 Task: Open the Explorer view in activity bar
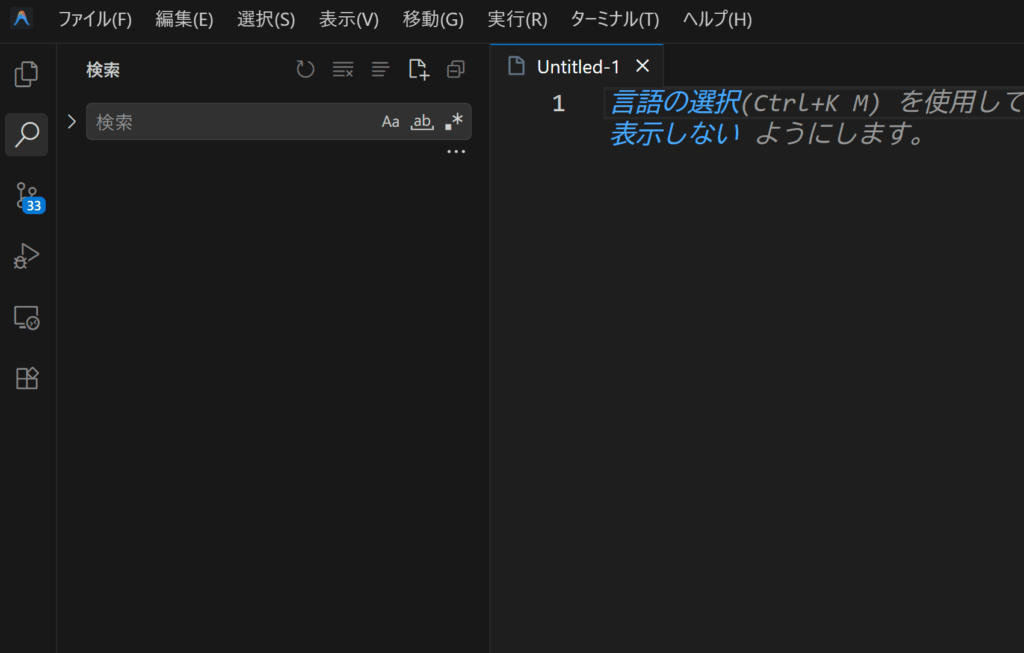tap(26, 74)
